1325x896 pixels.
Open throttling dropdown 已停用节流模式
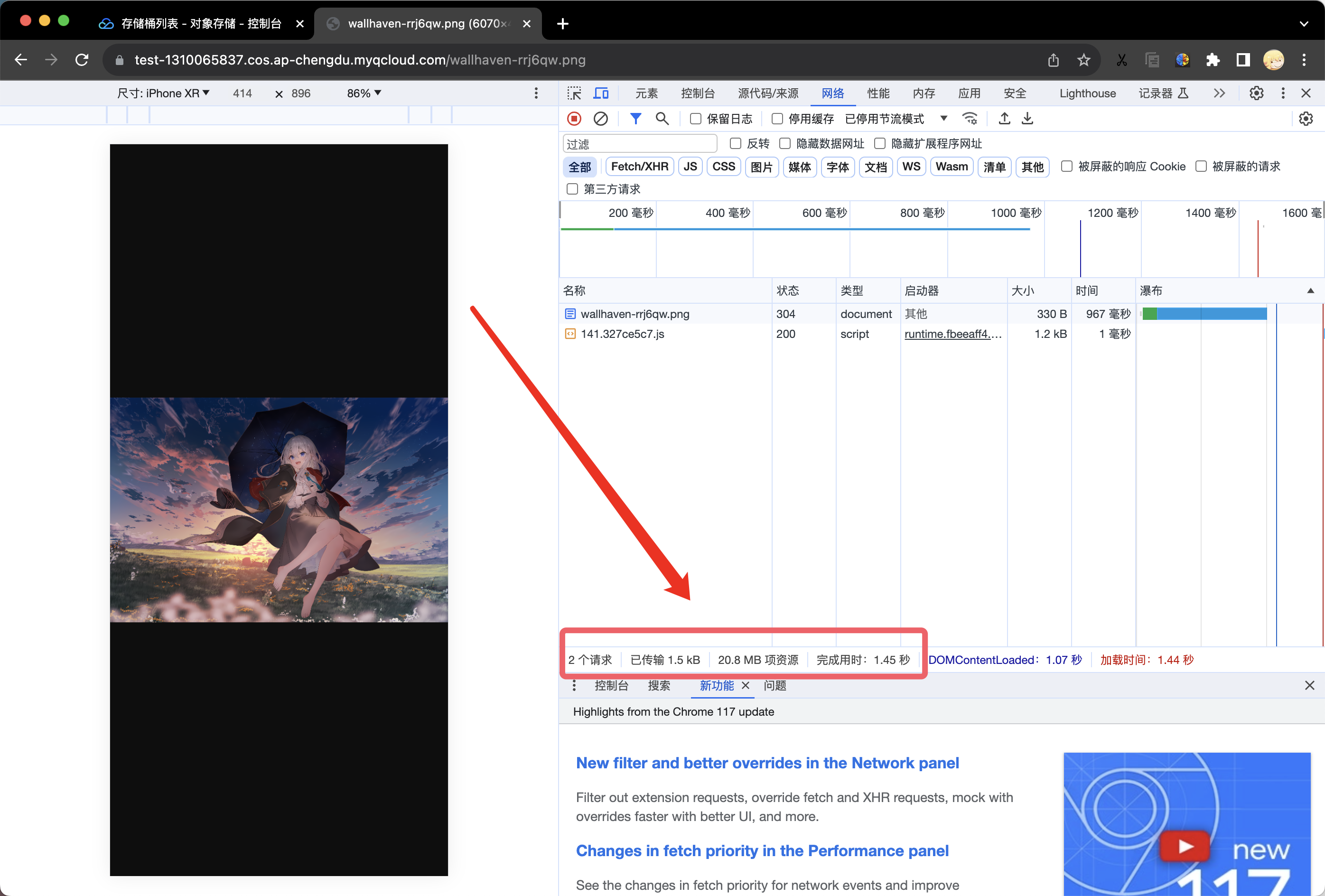(x=896, y=119)
